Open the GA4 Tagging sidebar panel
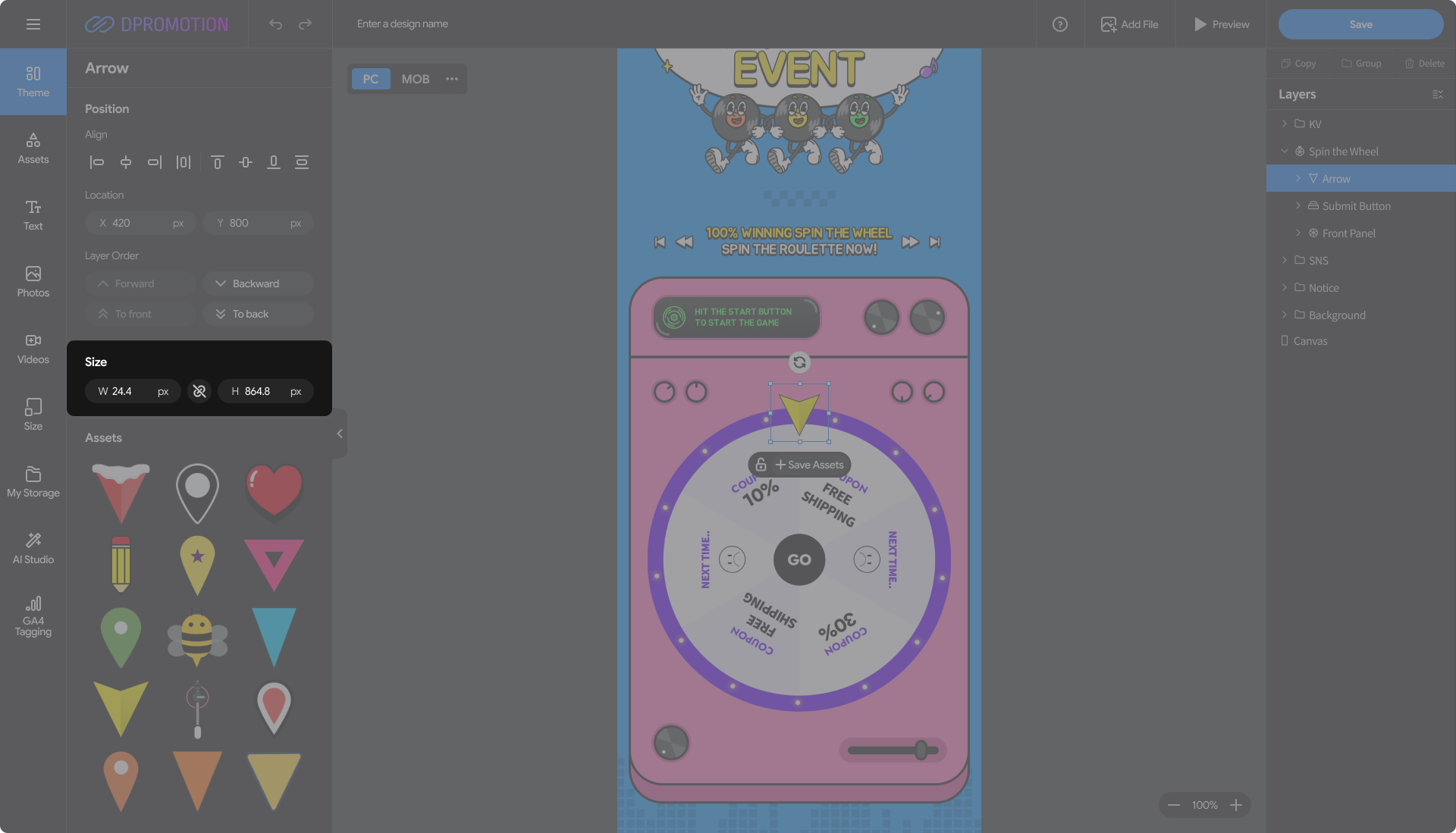 click(33, 615)
